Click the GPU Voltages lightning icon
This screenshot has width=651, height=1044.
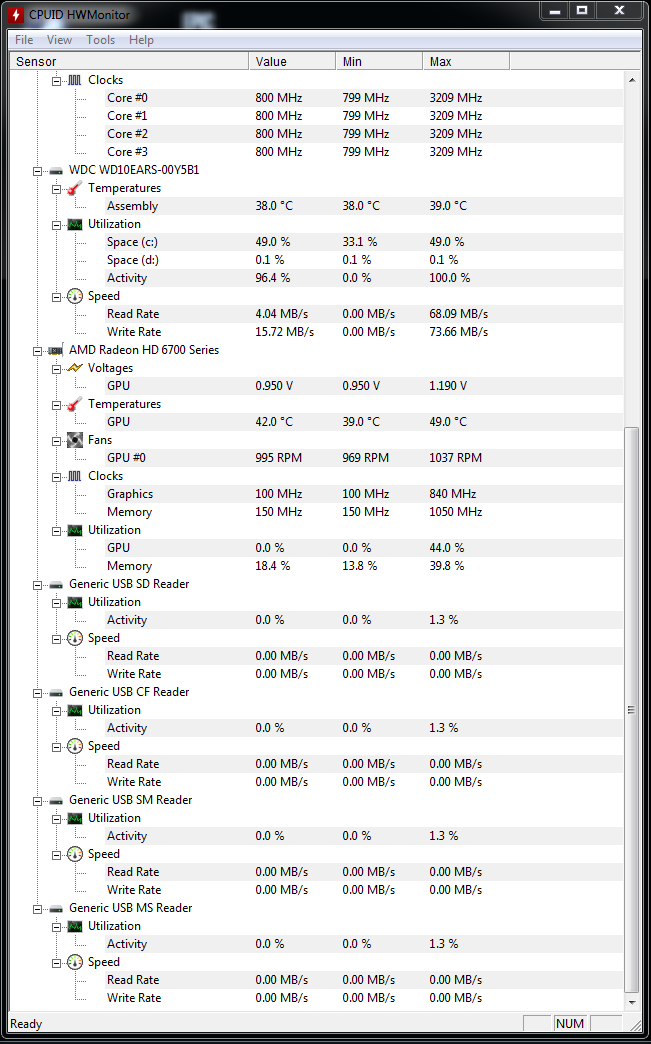point(75,368)
